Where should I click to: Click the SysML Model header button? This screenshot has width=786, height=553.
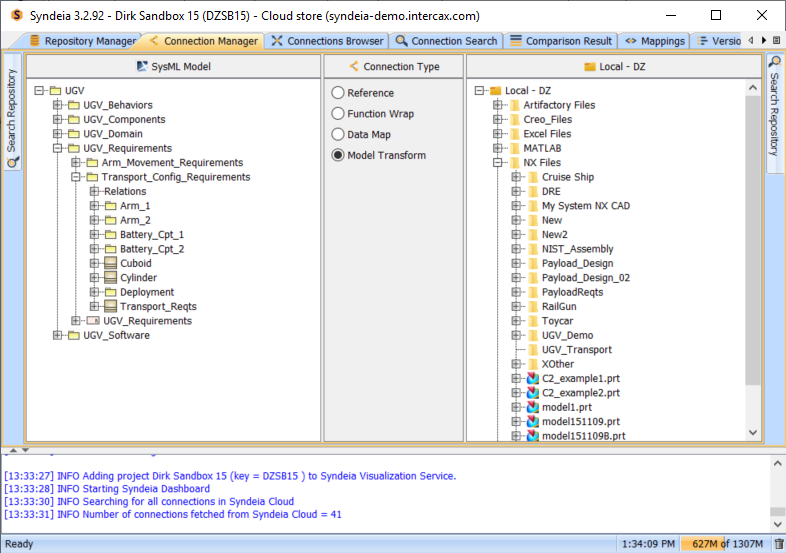pyautogui.click(x=173, y=66)
